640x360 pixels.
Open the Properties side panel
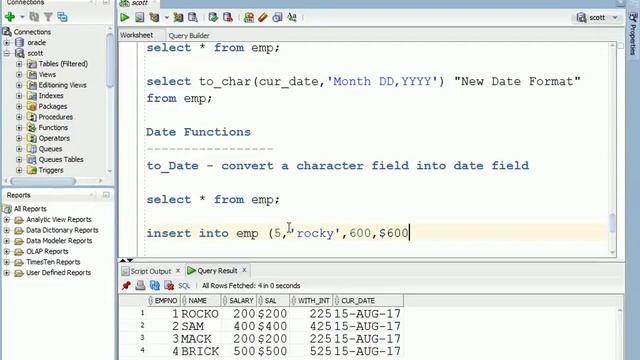633,35
